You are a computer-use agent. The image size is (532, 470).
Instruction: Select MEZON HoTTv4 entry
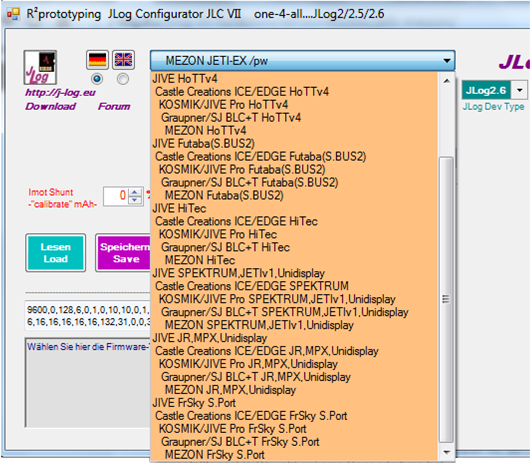coord(294,130)
